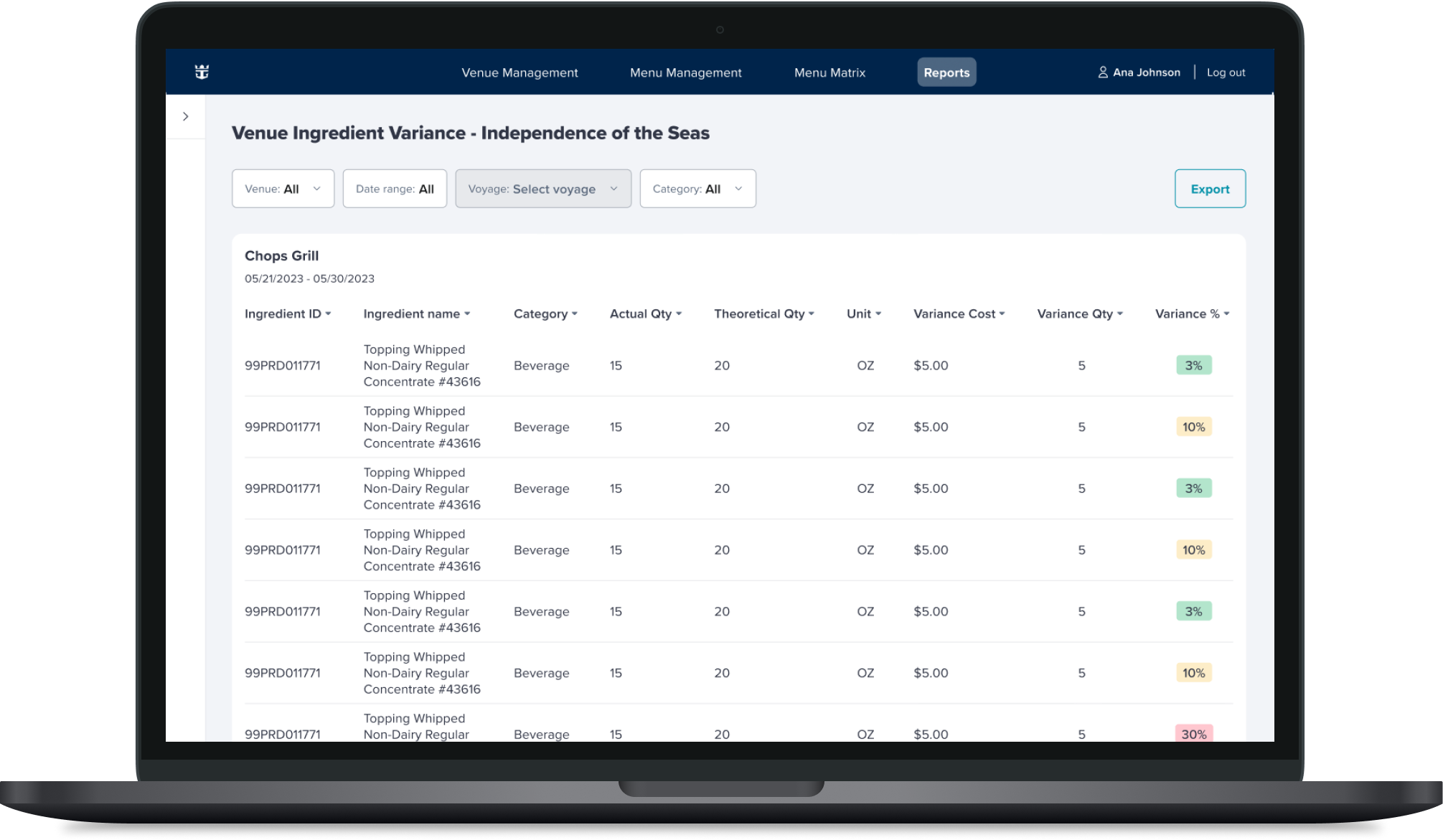Click the red 30% variance badge
1443x840 pixels.
click(x=1193, y=733)
